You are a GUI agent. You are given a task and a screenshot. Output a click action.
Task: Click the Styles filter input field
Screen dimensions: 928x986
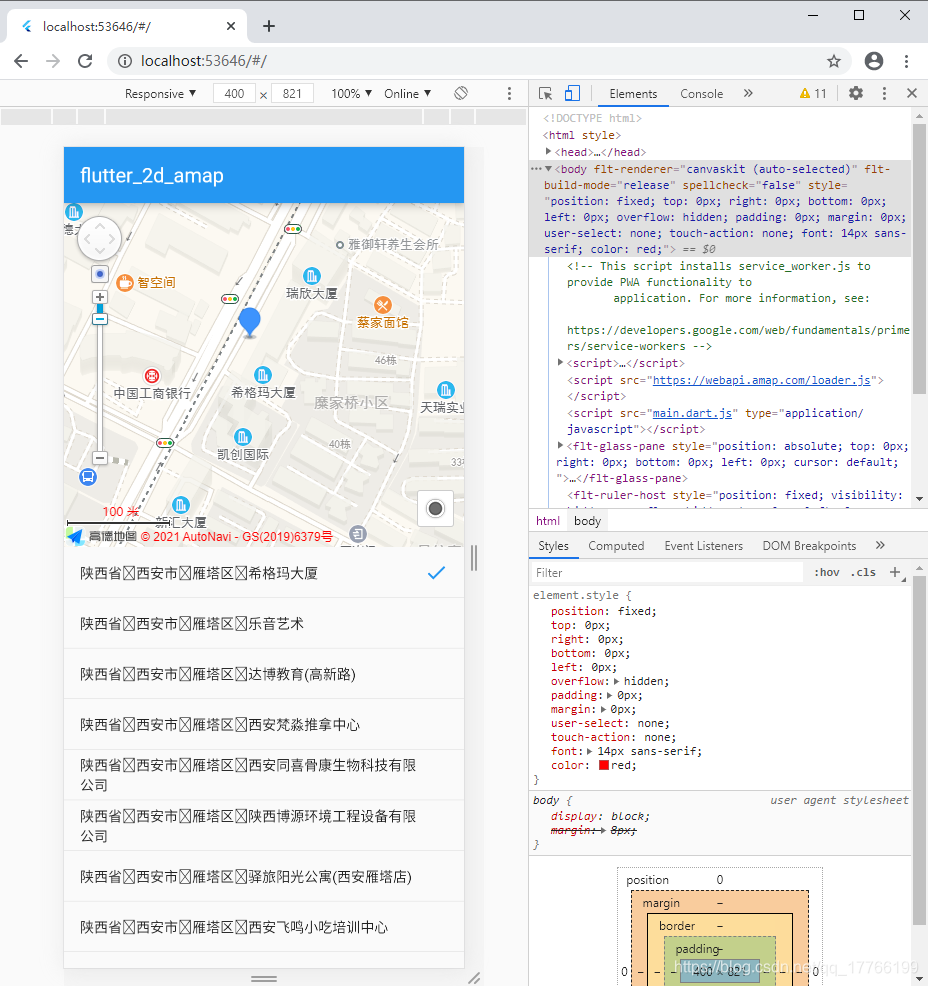tap(666, 572)
